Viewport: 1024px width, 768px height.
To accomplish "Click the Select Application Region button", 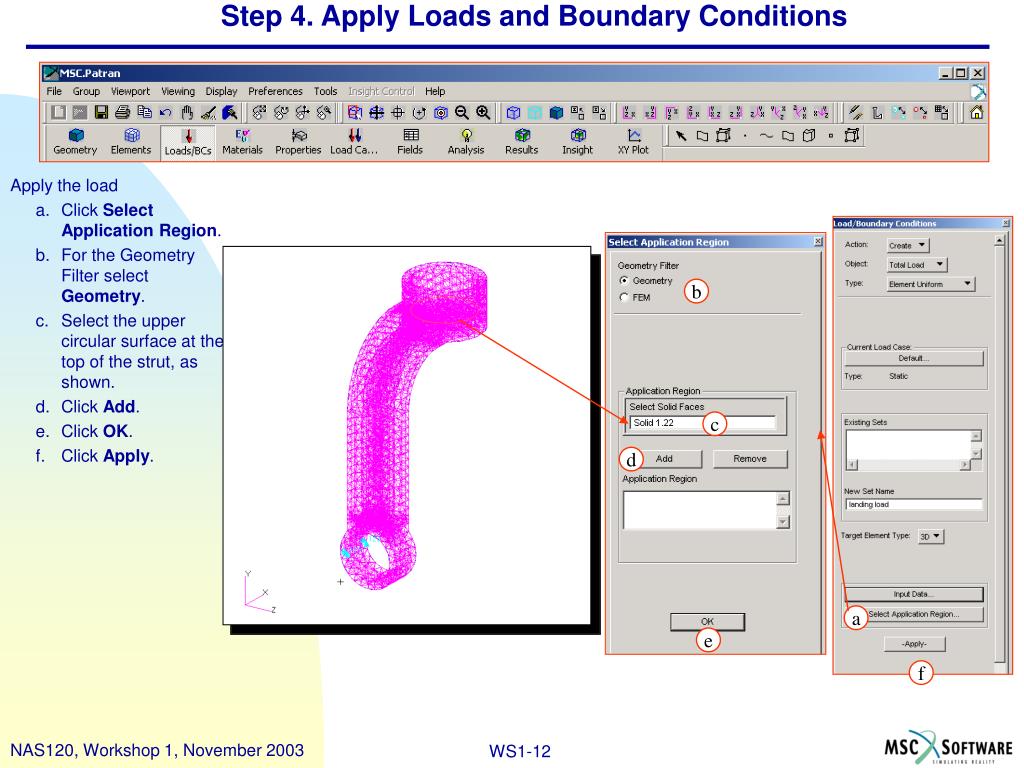I will (914, 615).
